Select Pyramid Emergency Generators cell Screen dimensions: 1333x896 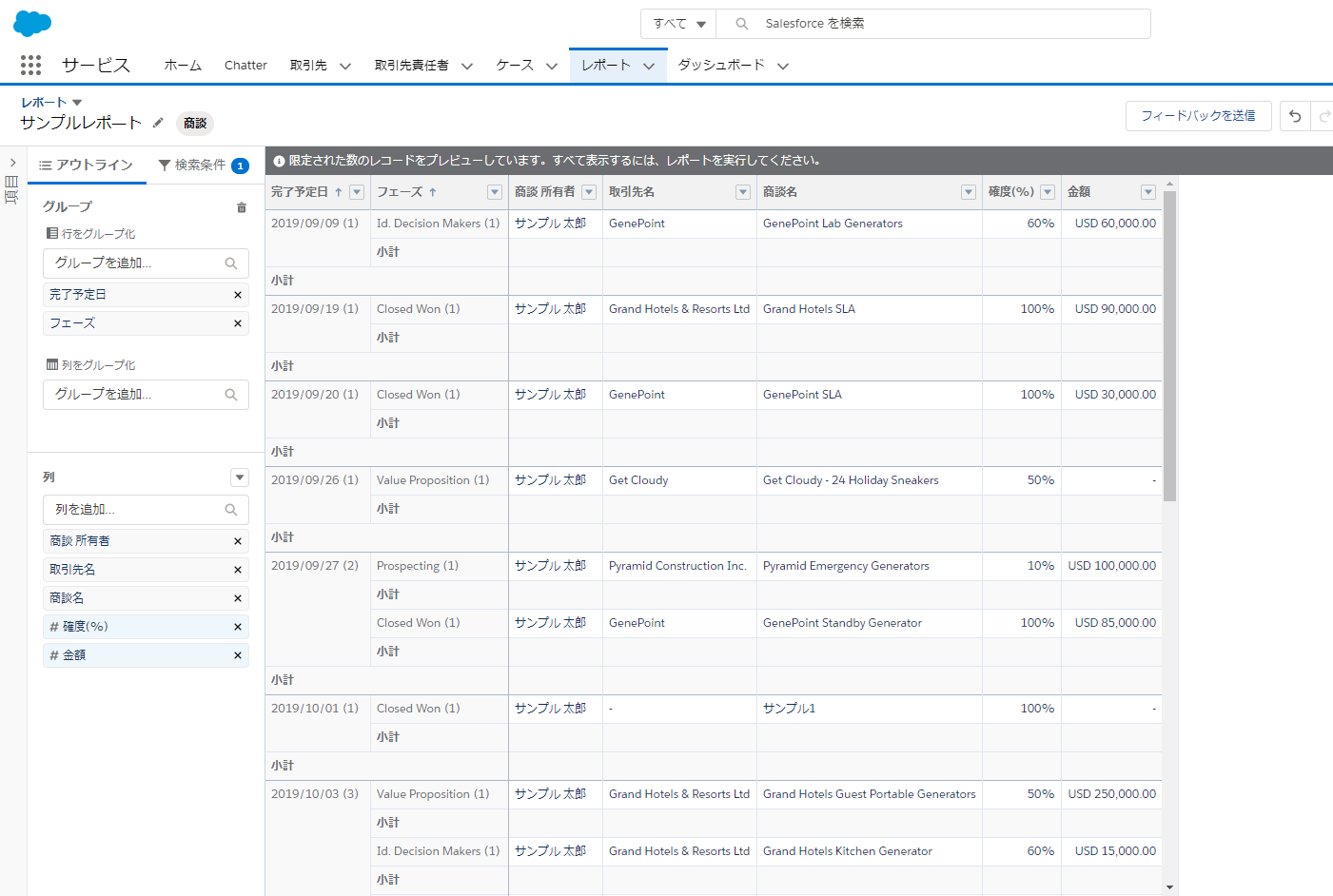870,566
